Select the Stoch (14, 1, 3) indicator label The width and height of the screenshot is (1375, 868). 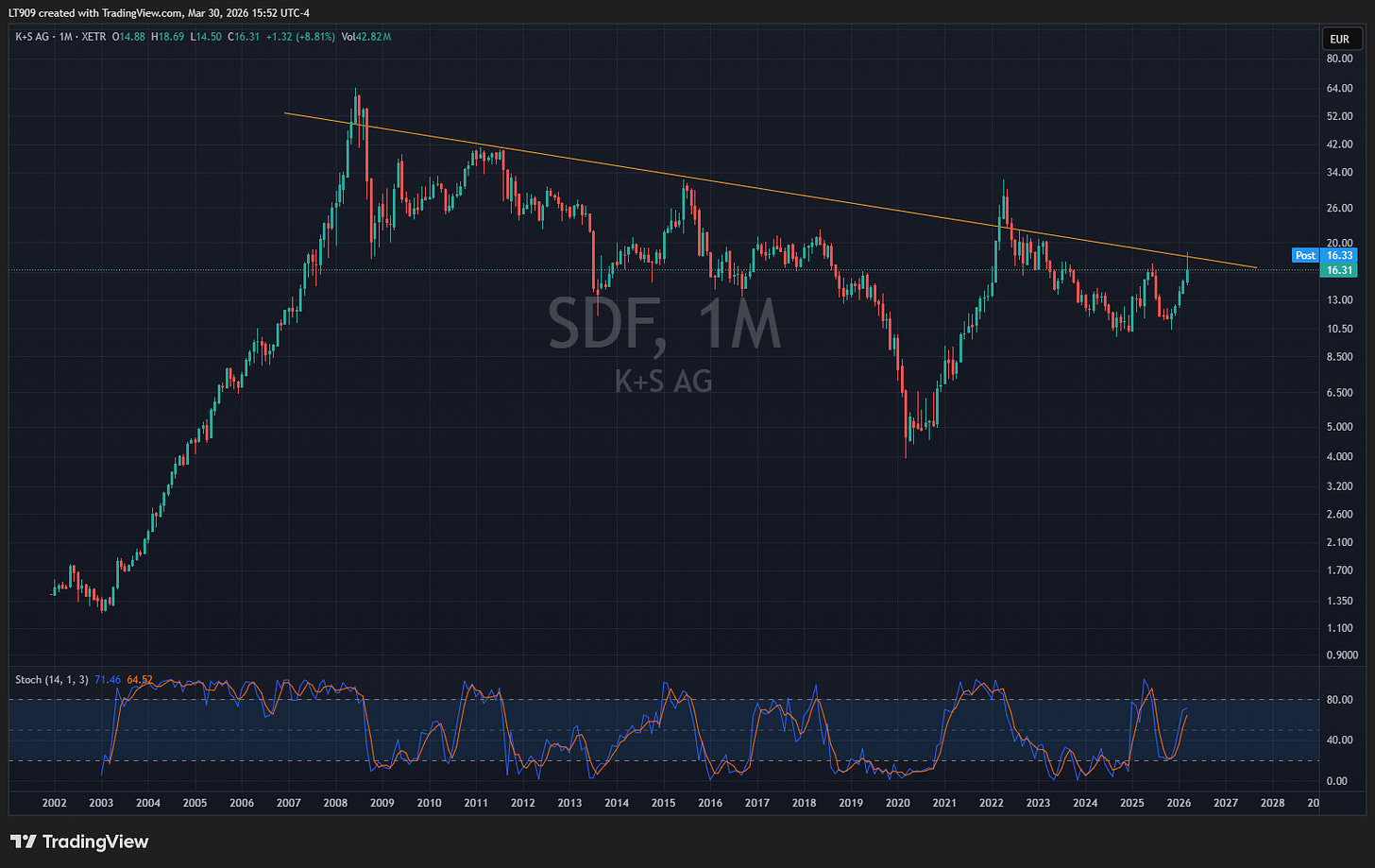[x=53, y=680]
